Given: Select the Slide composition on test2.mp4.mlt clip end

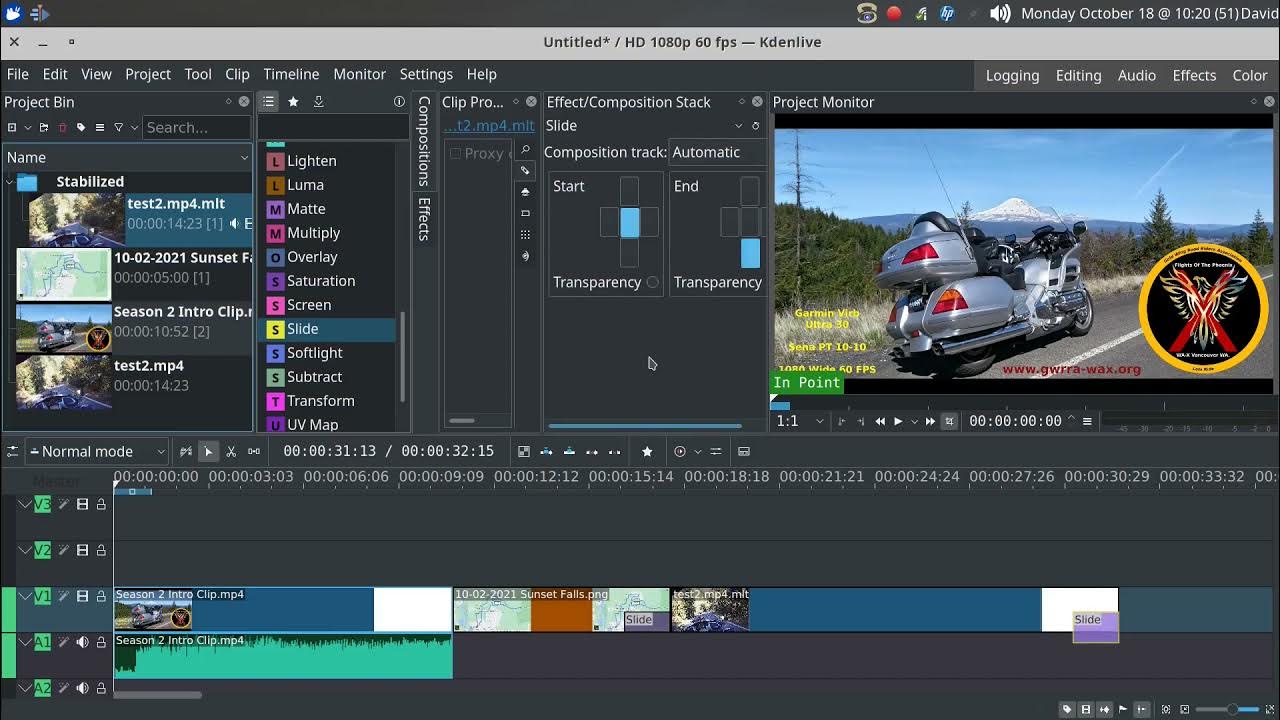Looking at the screenshot, I should click(1095, 627).
